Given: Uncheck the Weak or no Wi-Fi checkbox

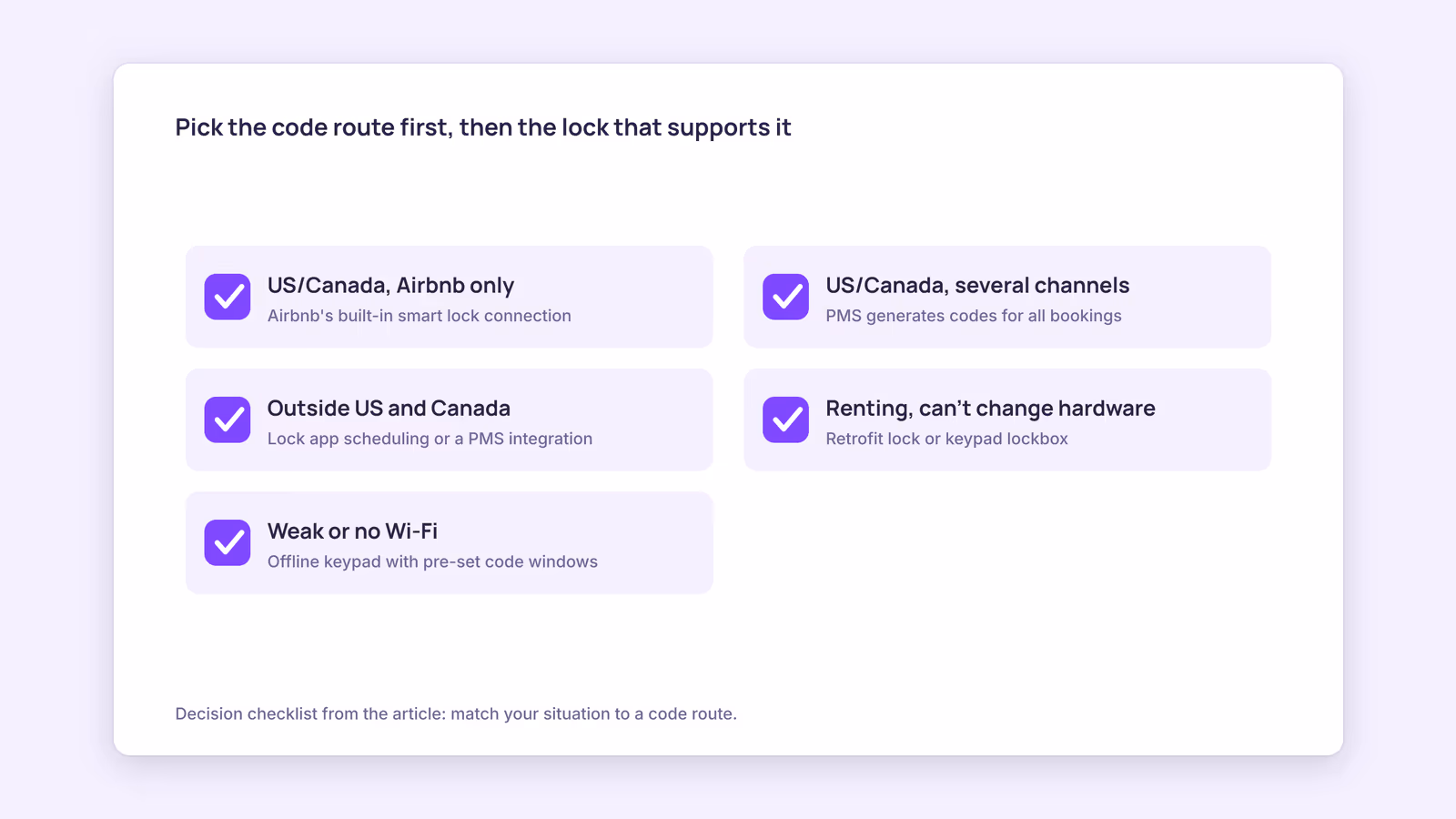Looking at the screenshot, I should pos(227,542).
